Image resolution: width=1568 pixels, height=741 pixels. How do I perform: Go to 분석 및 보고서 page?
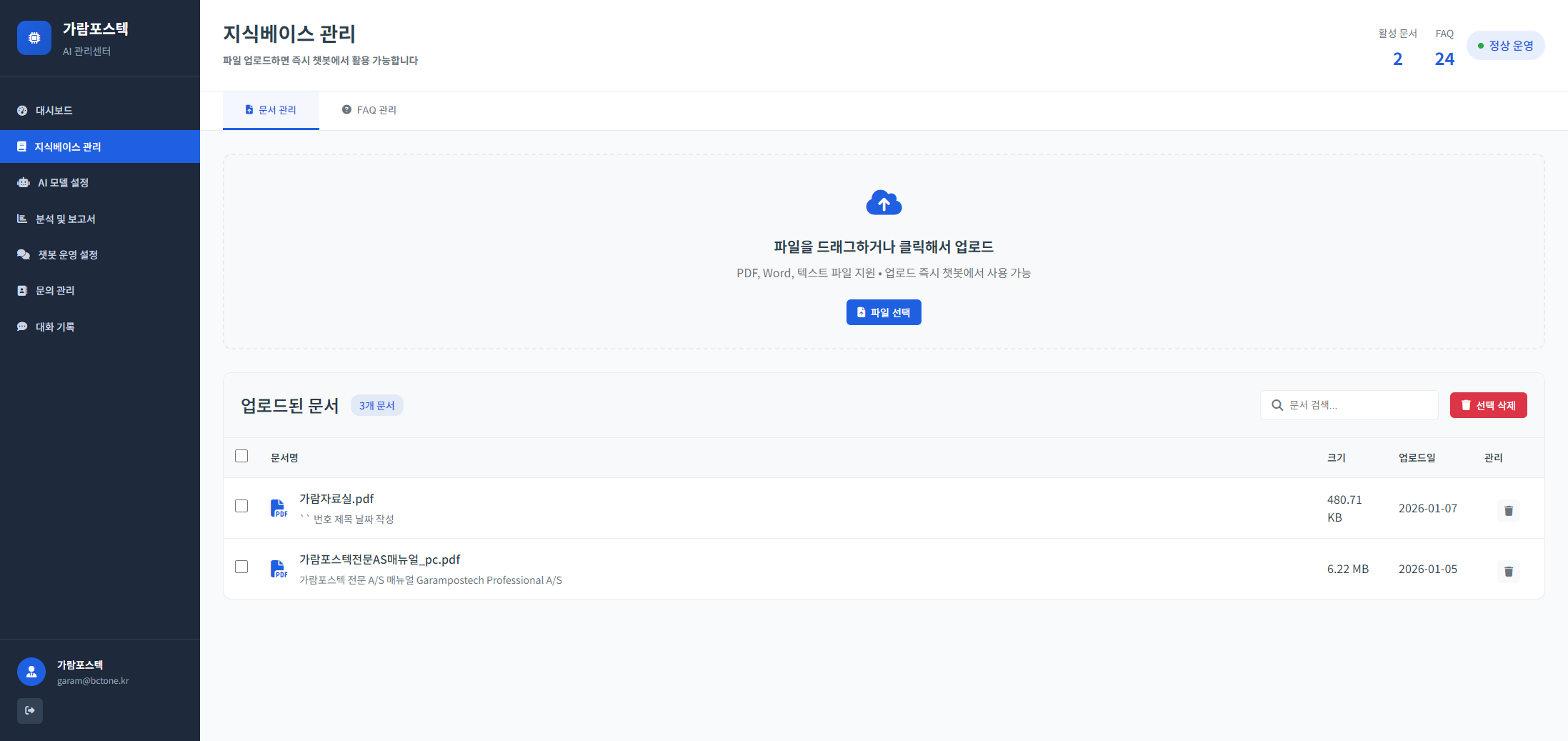(x=65, y=219)
